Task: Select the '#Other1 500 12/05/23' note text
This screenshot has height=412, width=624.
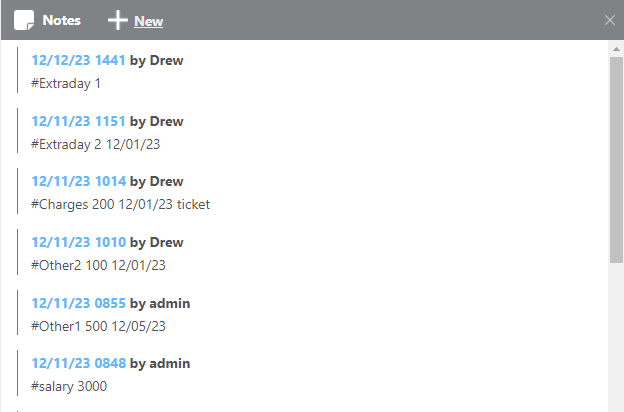Action: pyautogui.click(x=98, y=326)
